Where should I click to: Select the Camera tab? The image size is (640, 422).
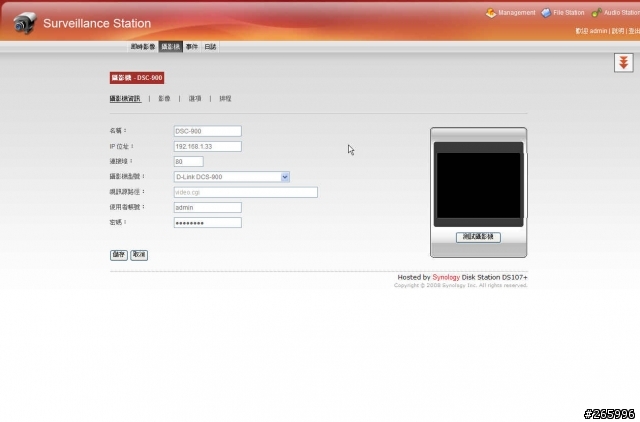pyautogui.click(x=171, y=47)
